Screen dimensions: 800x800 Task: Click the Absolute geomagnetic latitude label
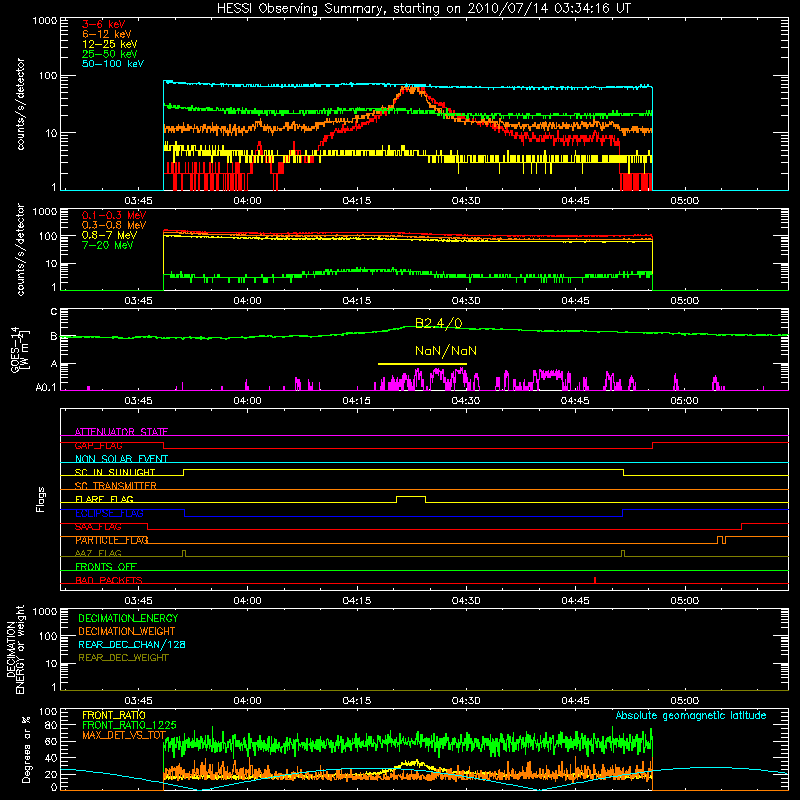coord(691,716)
